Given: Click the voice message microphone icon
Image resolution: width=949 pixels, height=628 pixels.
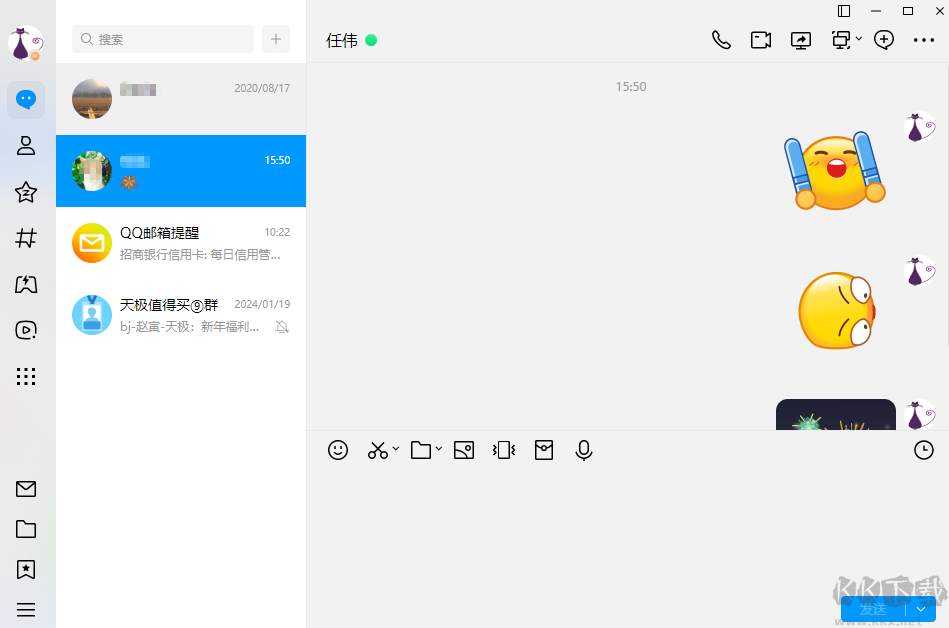Looking at the screenshot, I should click(x=584, y=450).
